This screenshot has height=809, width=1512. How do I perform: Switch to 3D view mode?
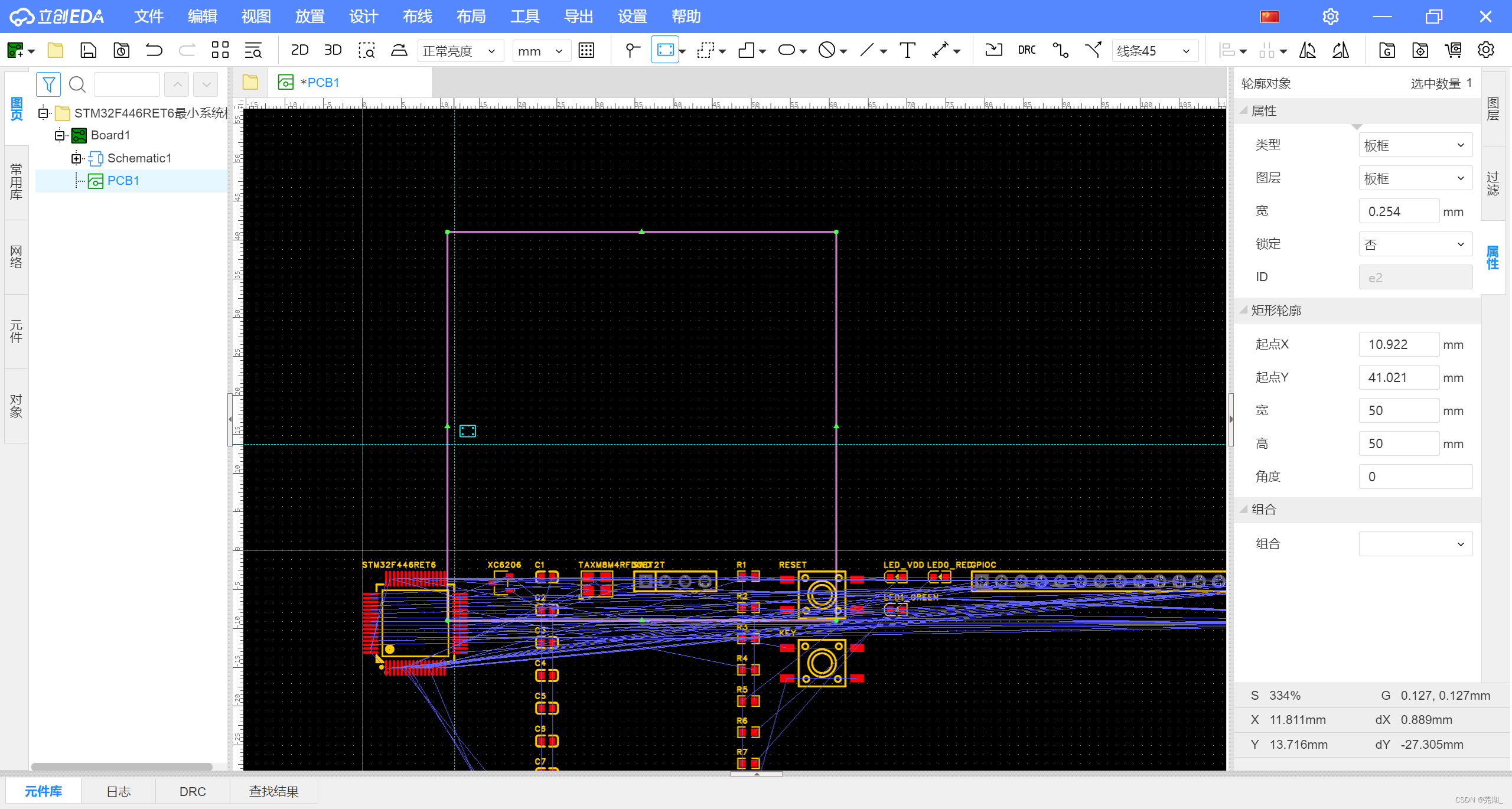point(333,50)
